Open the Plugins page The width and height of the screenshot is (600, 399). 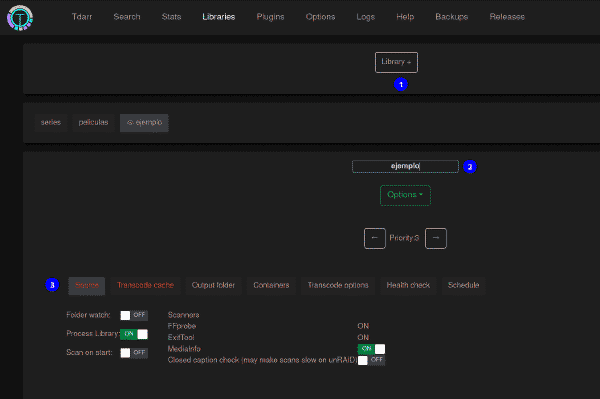pyautogui.click(x=270, y=17)
